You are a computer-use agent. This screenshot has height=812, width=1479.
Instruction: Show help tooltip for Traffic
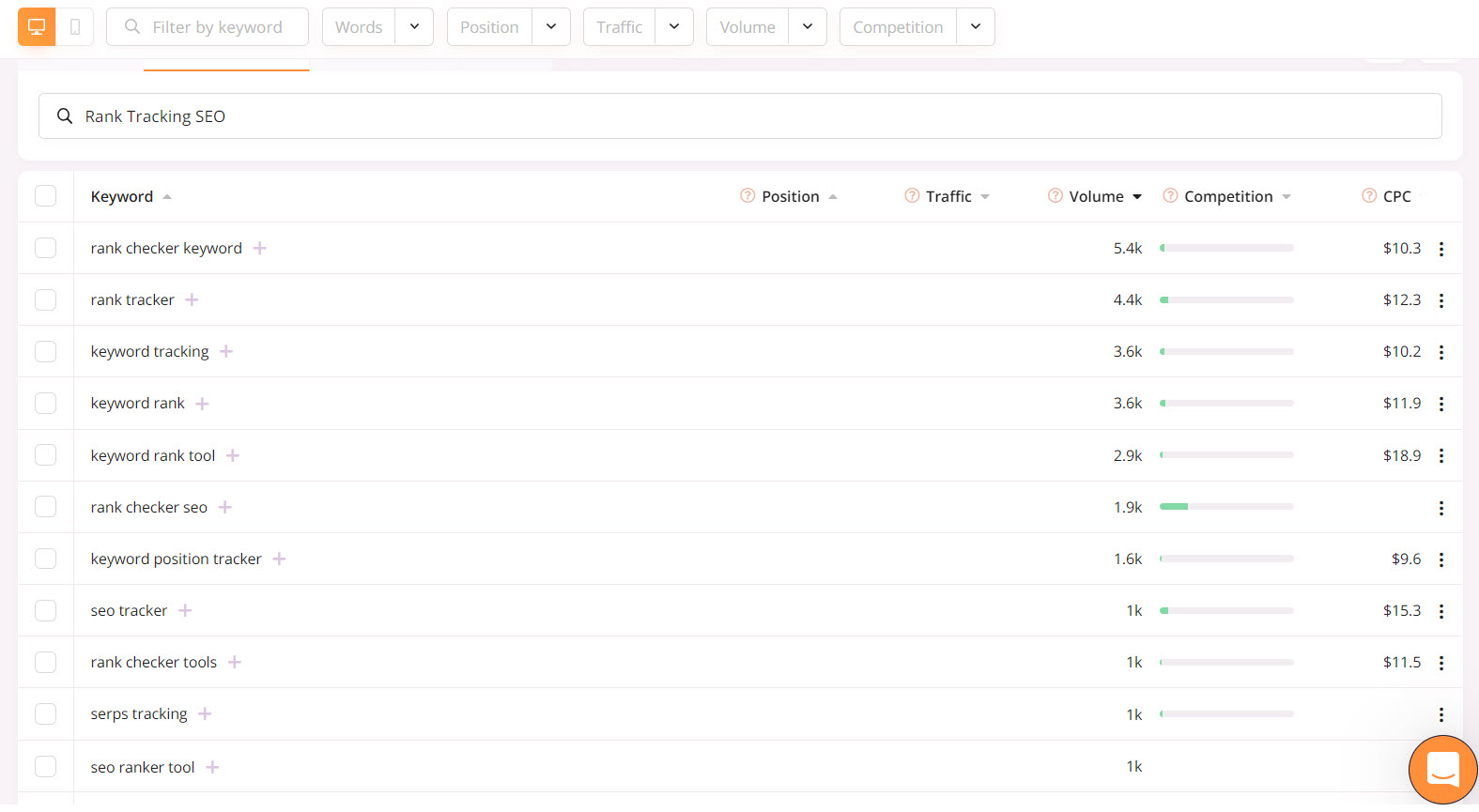(912, 195)
